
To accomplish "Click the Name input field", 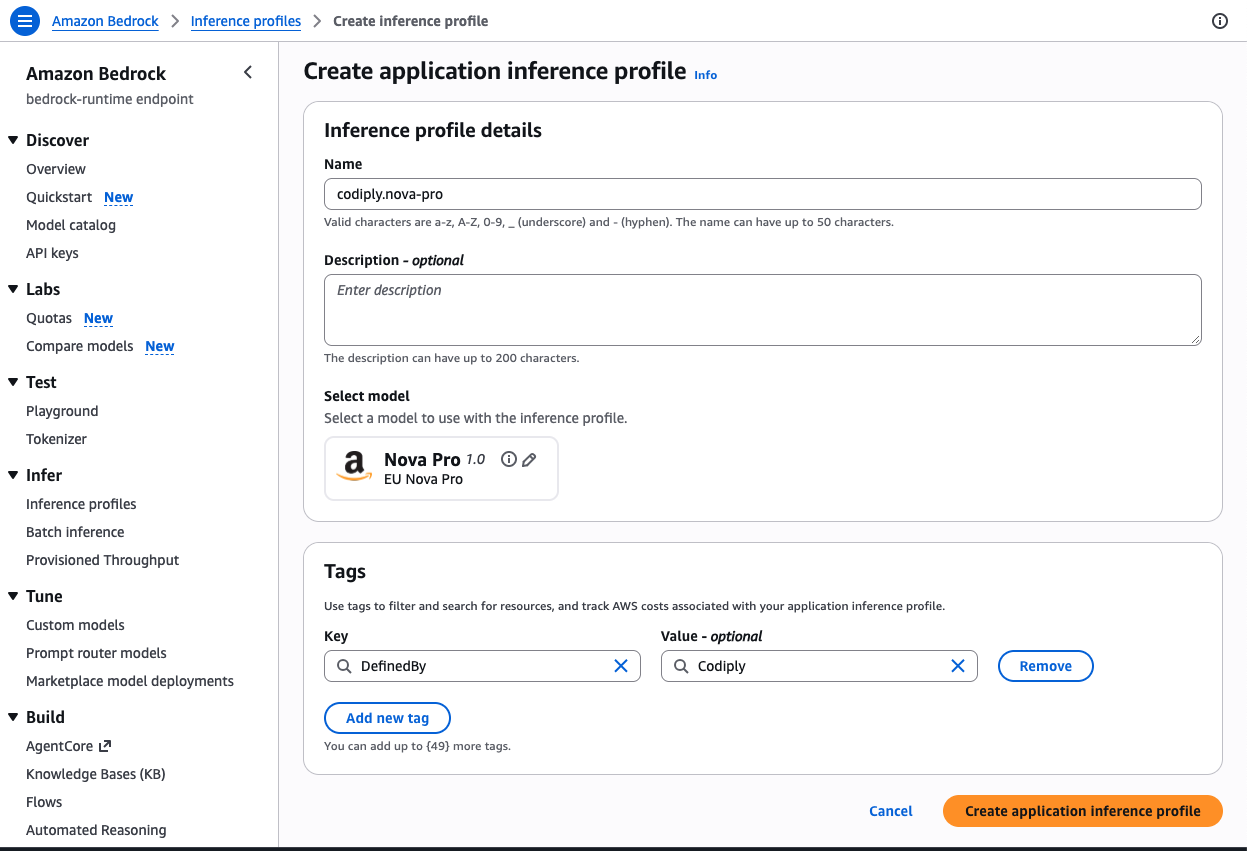I will click(762, 194).
